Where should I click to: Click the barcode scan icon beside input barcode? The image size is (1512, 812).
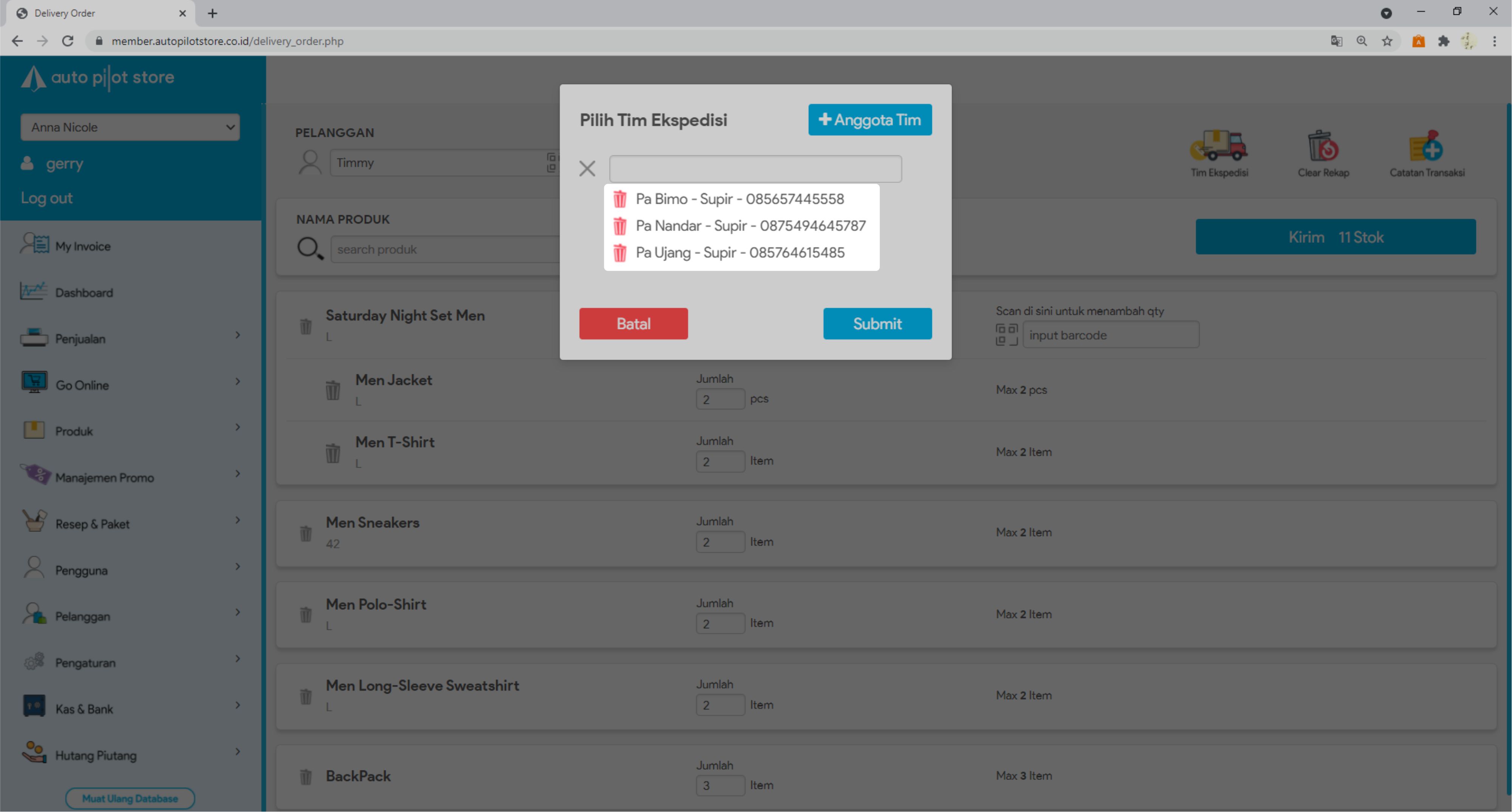[x=1007, y=335]
